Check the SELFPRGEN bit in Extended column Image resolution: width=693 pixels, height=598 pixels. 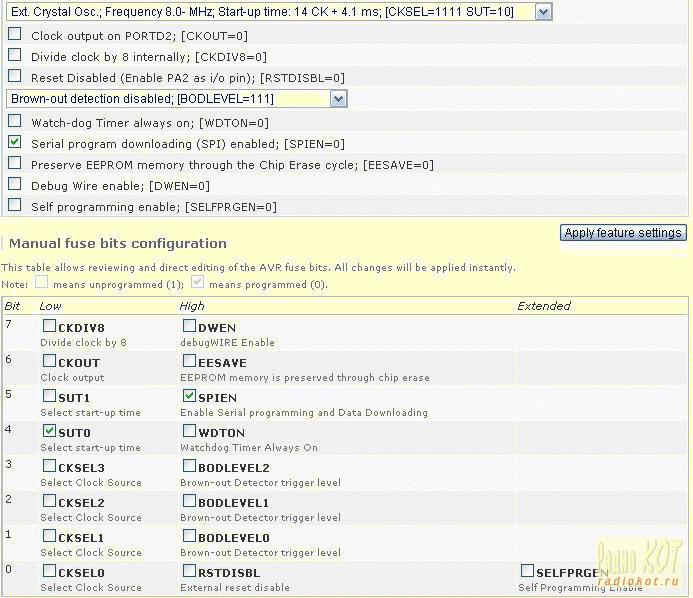[x=527, y=571]
